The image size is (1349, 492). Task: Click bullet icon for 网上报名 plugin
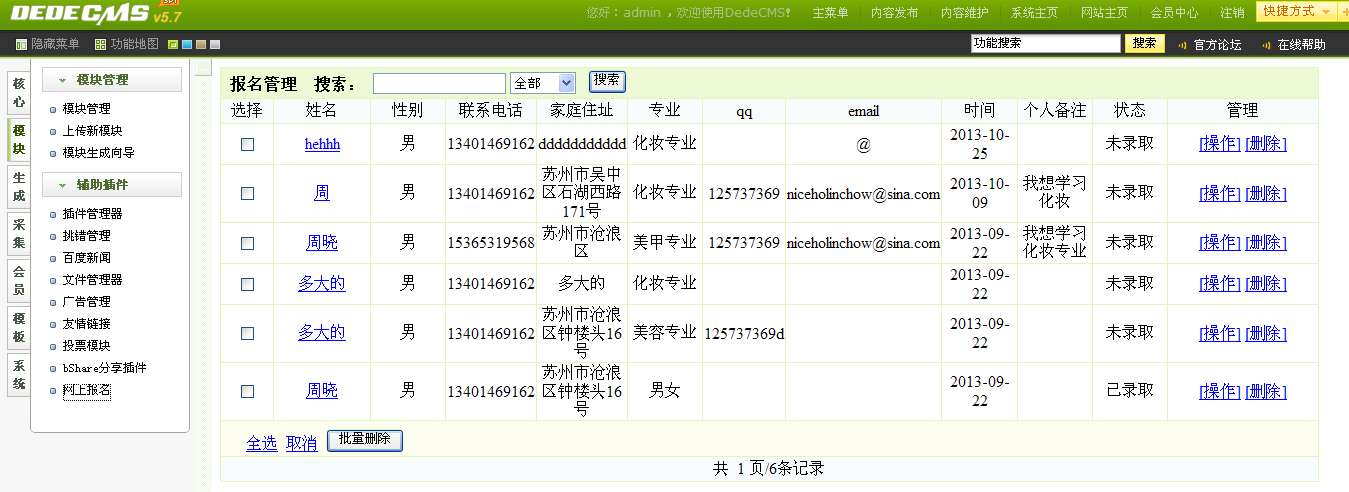[x=53, y=391]
